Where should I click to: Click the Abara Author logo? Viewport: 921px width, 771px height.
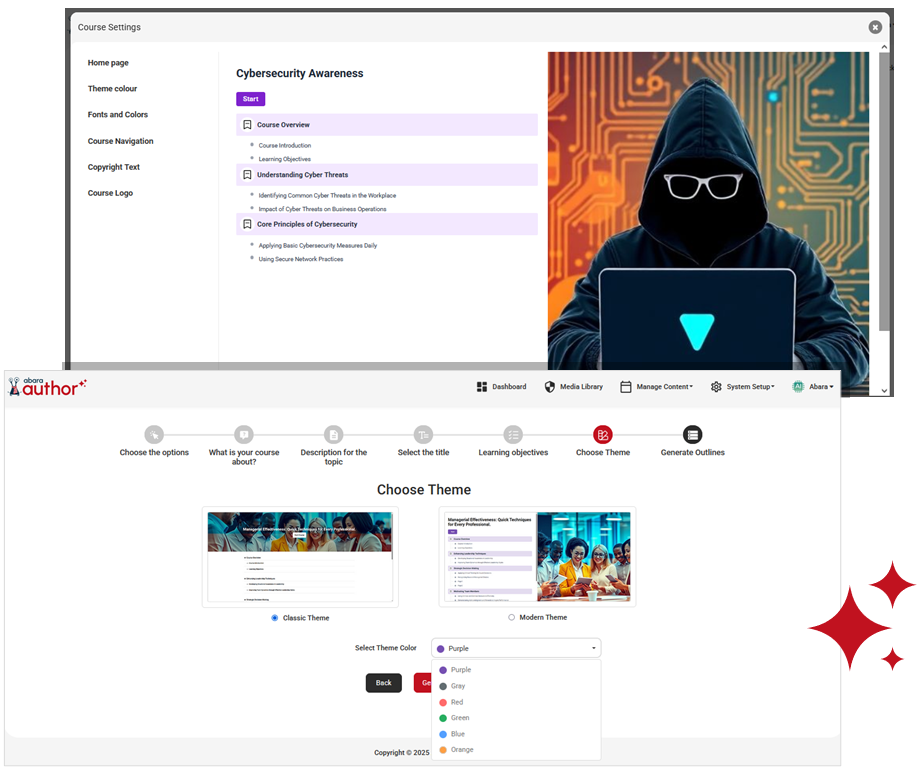(x=46, y=389)
